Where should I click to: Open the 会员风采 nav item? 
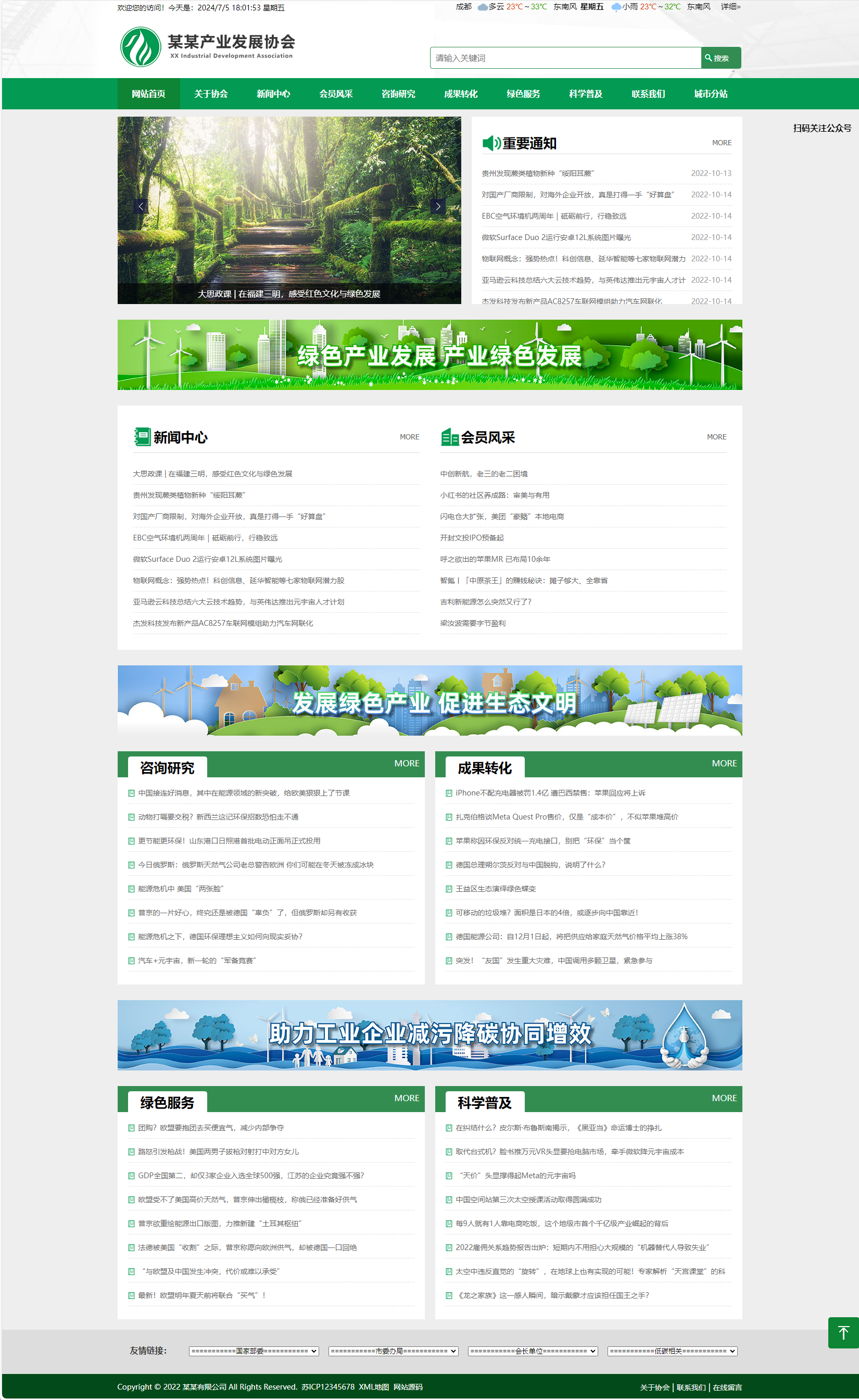pyautogui.click(x=336, y=94)
